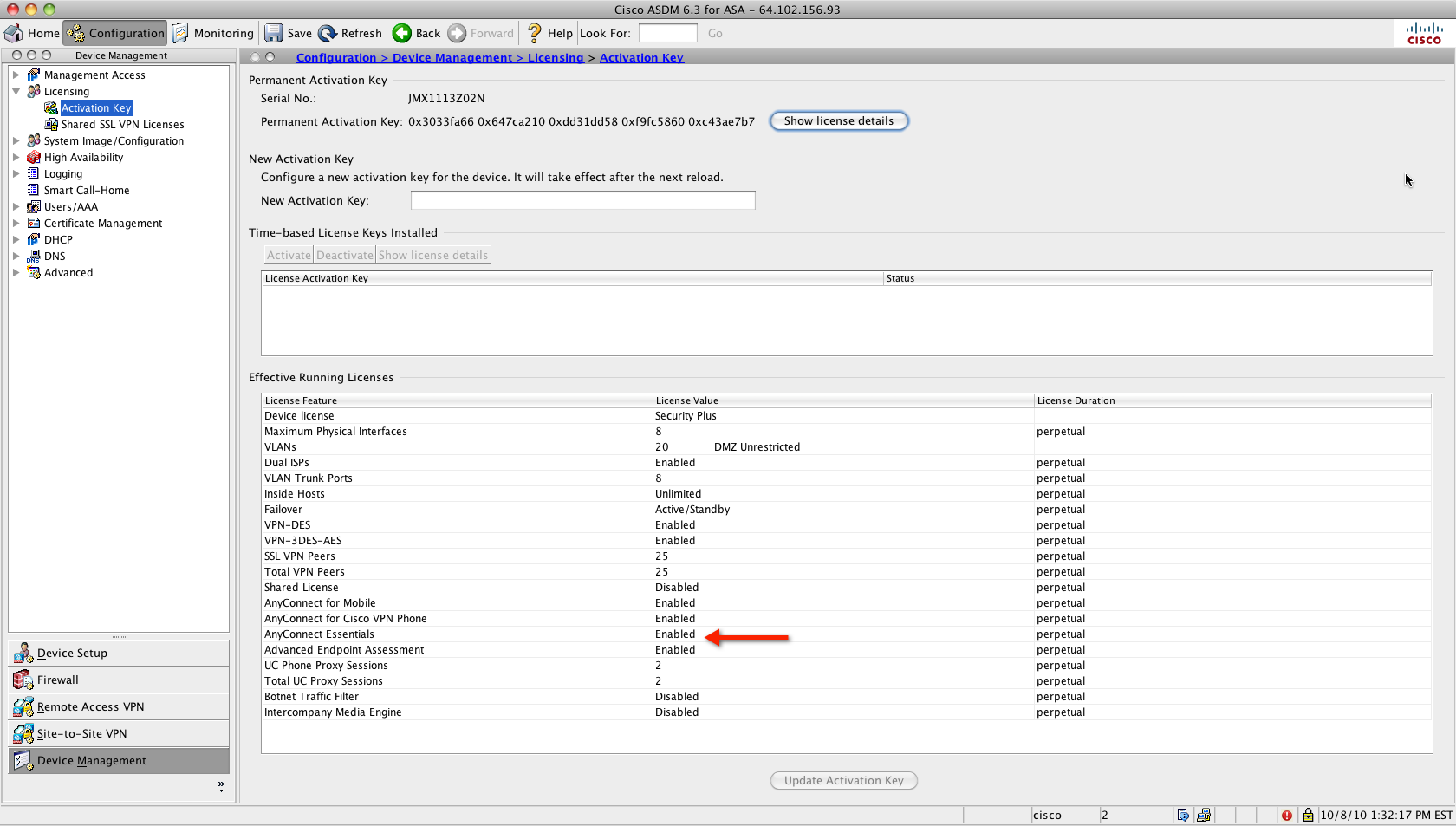Expand System Image/Configuration node
This screenshot has width=1456, height=826.
16,141
